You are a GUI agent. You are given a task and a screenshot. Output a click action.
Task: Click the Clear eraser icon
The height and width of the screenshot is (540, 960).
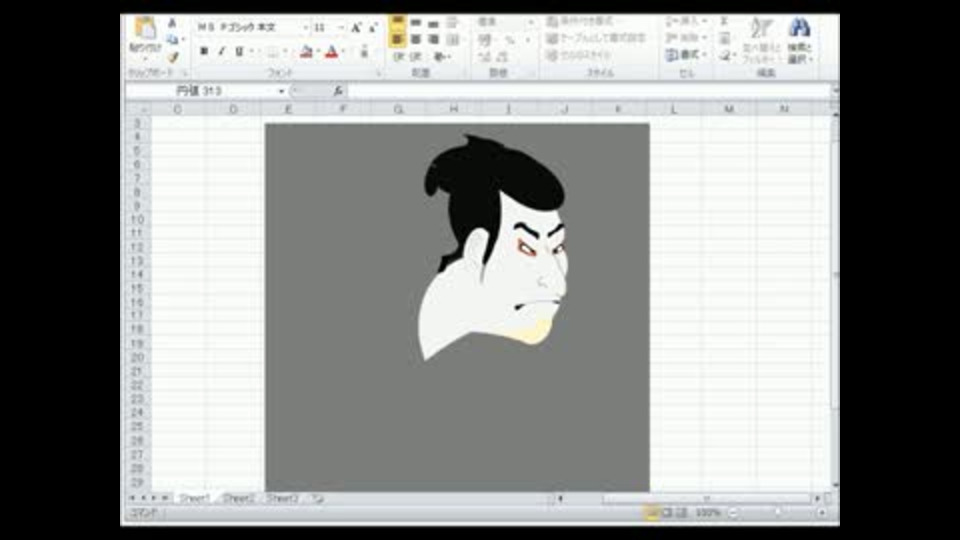(x=725, y=56)
